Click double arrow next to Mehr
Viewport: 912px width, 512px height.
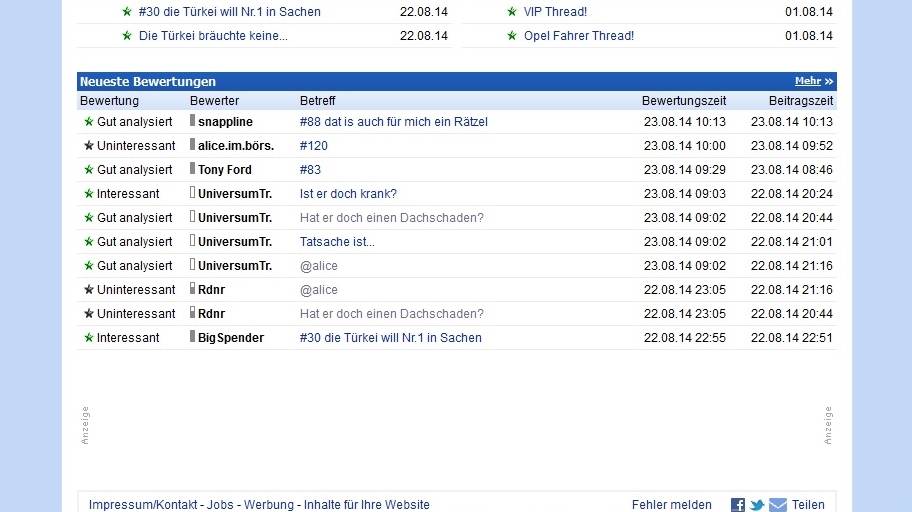[829, 81]
